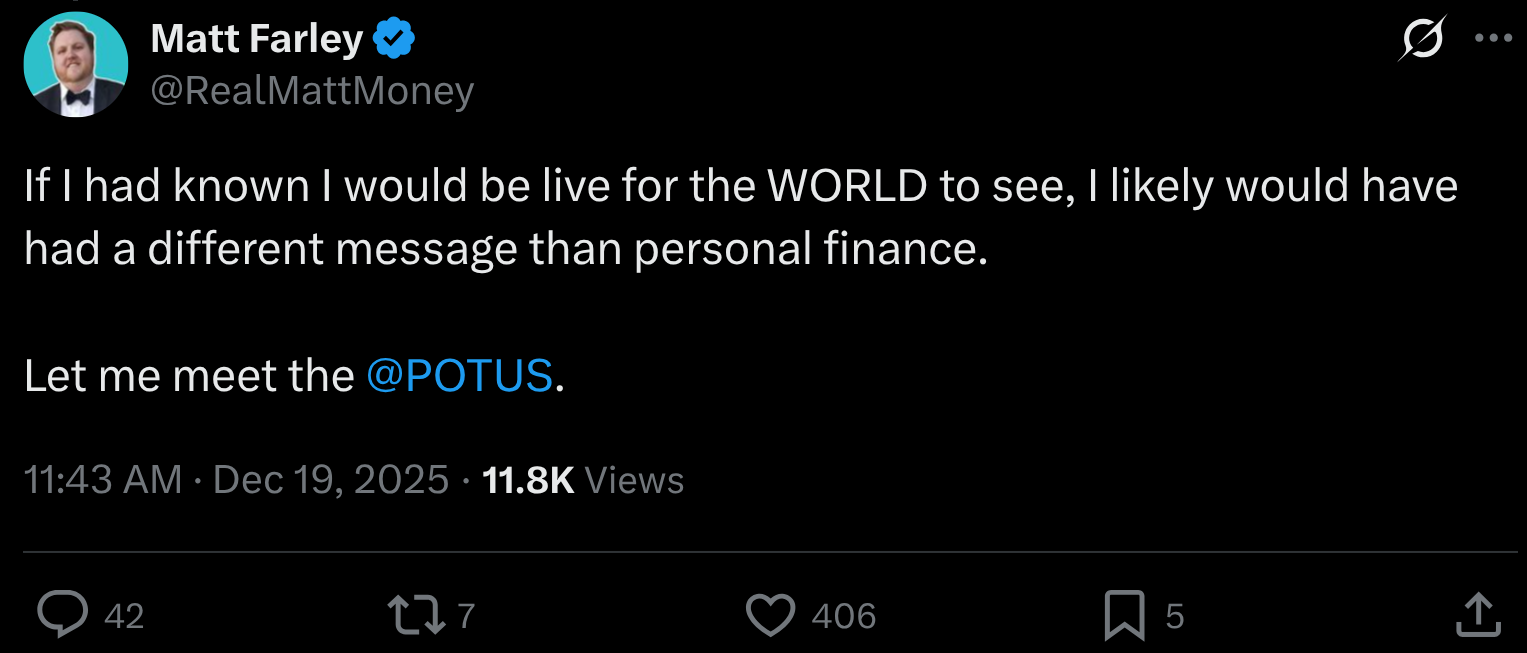Click the 406 likes count
Screen dimensions: 1527x653
[843, 616]
